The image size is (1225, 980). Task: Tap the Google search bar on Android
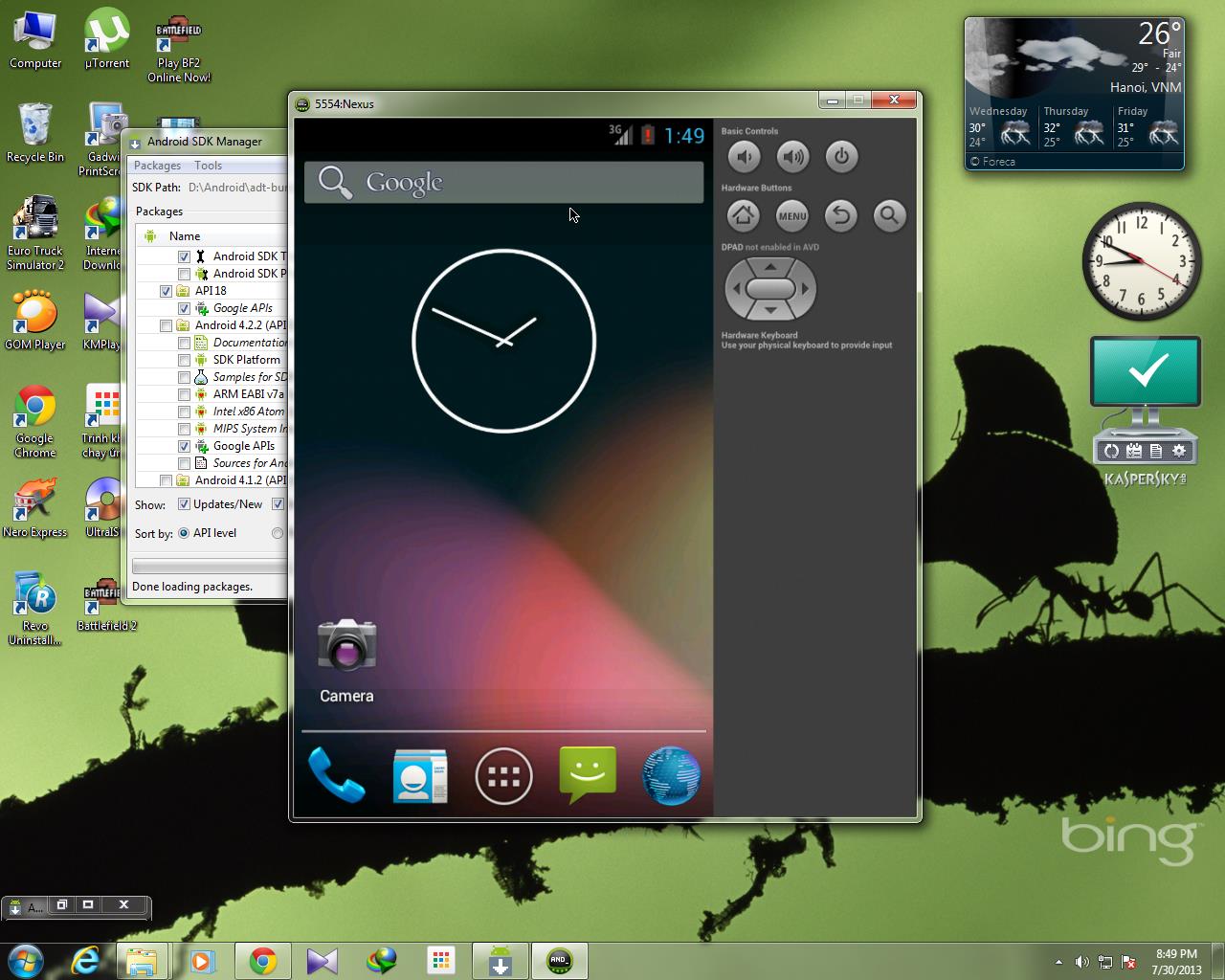(x=503, y=182)
